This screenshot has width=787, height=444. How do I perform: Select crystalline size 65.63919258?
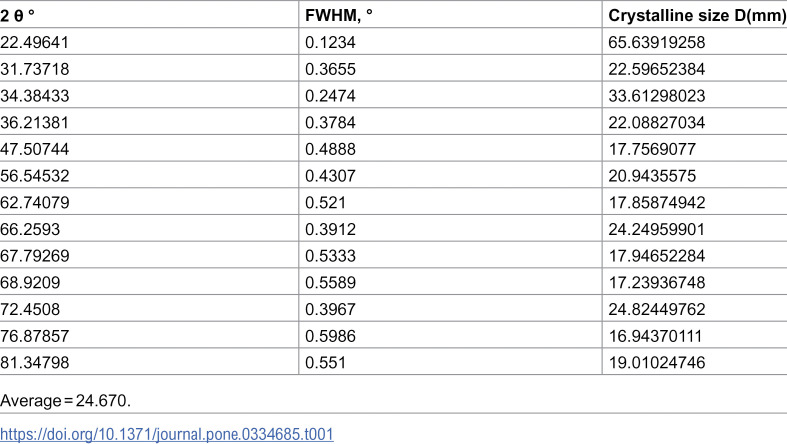pyautogui.click(x=657, y=42)
